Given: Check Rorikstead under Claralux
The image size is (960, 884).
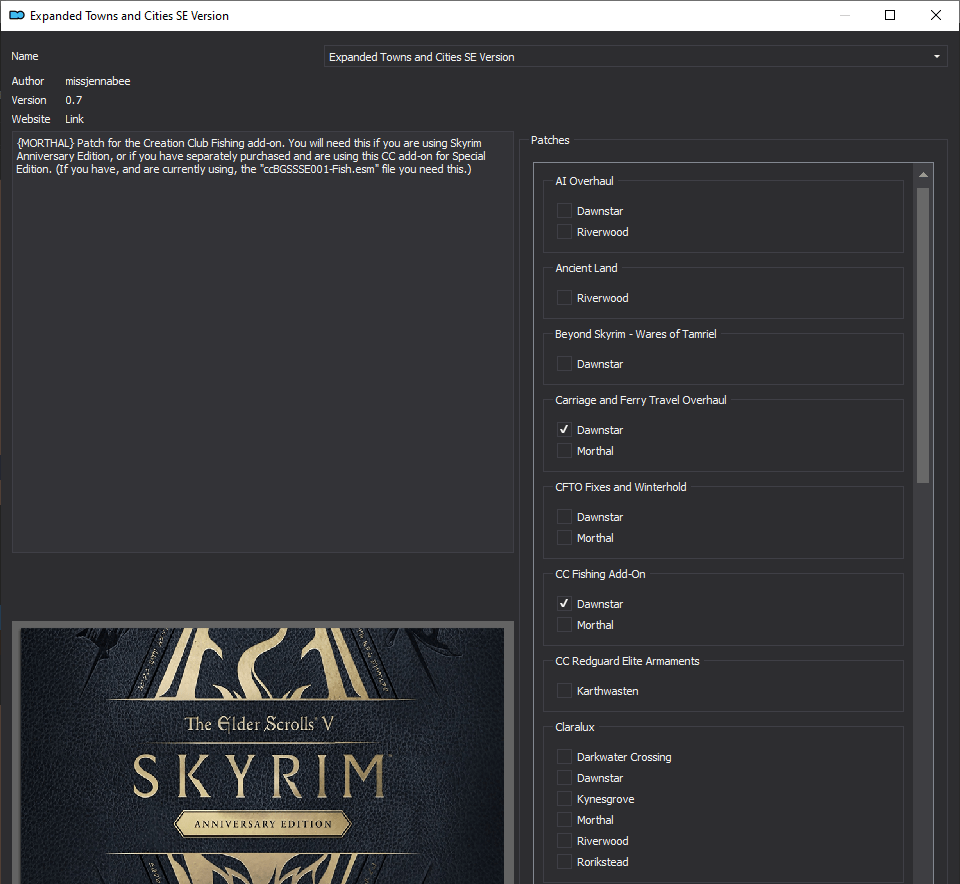Looking at the screenshot, I should tap(564, 861).
